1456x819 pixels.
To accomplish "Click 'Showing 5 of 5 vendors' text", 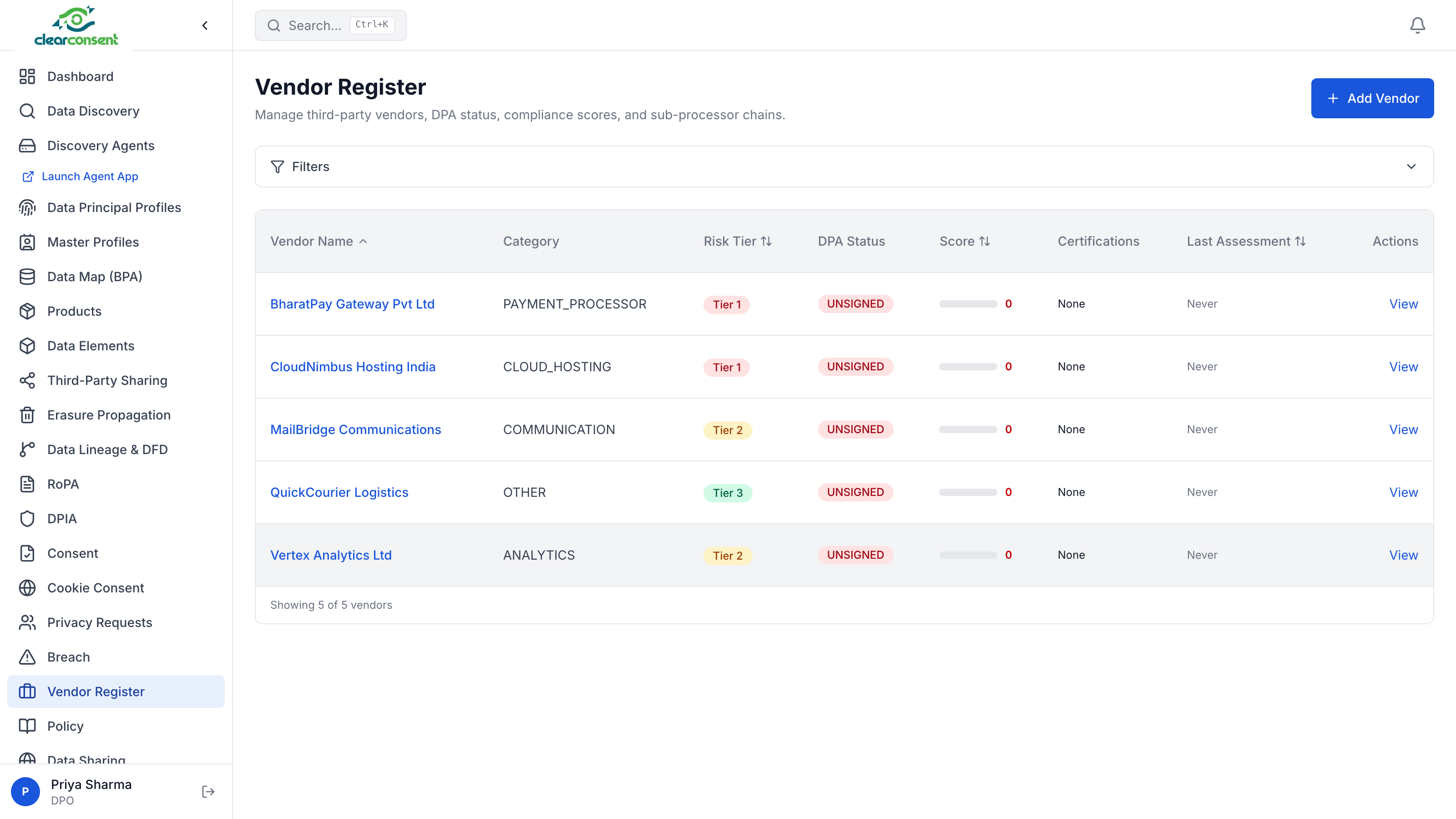I will (331, 605).
